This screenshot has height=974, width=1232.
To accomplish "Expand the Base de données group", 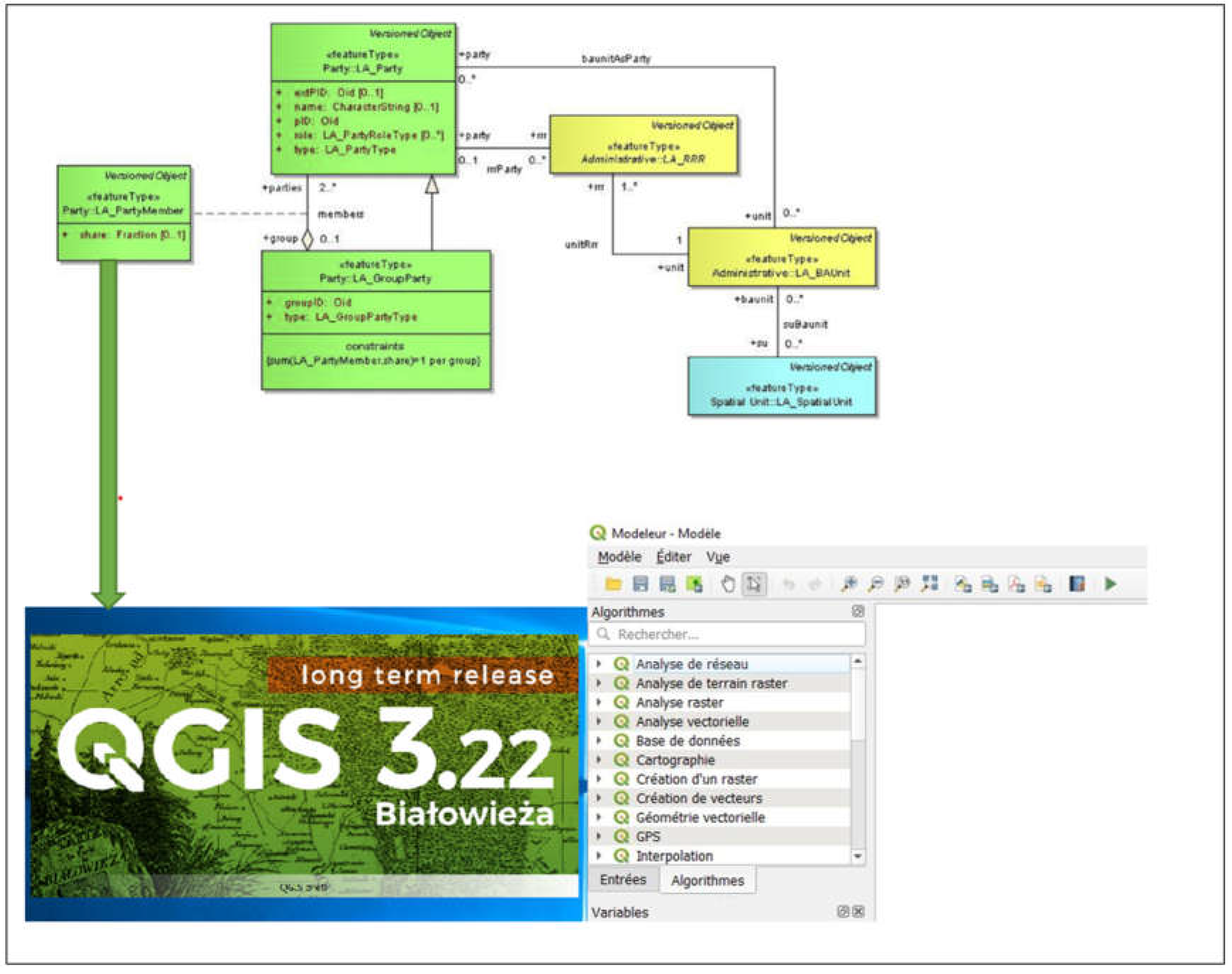I will (599, 741).
